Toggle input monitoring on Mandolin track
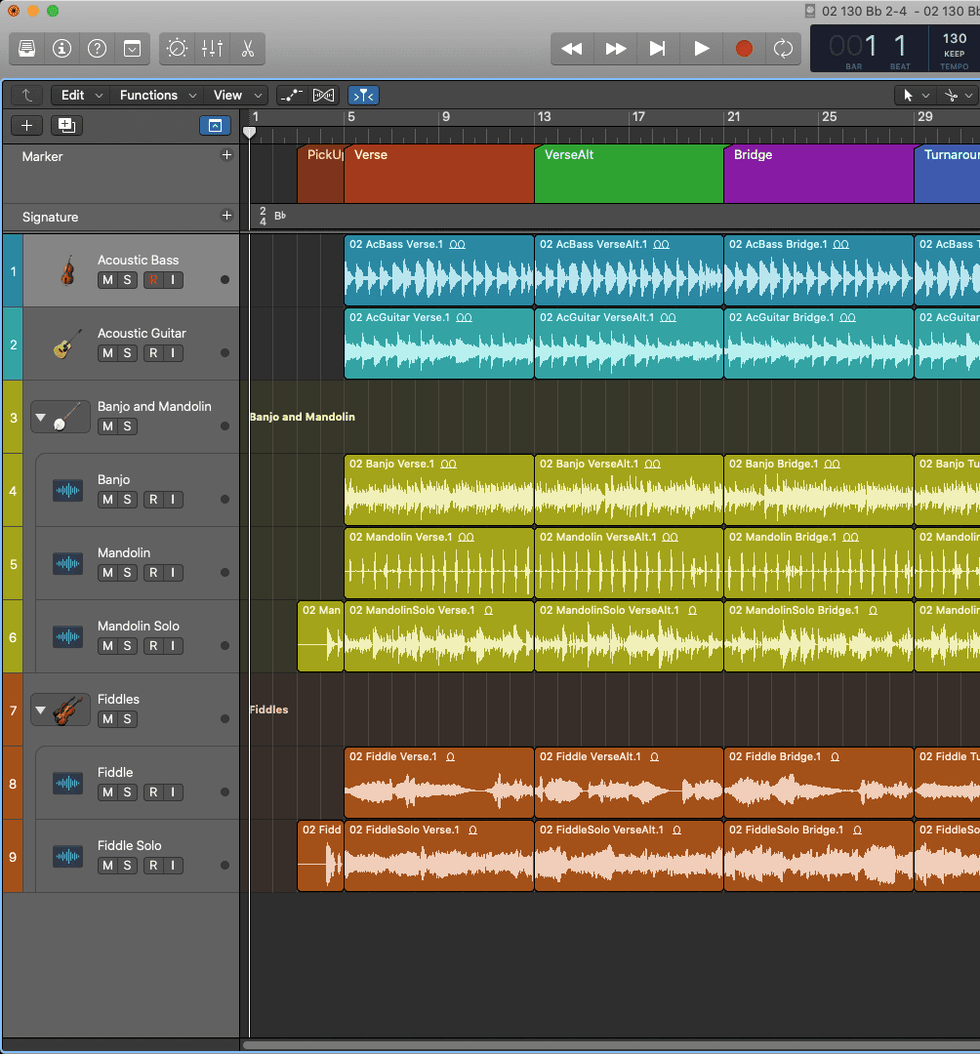The height and width of the screenshot is (1054, 980). (173, 573)
